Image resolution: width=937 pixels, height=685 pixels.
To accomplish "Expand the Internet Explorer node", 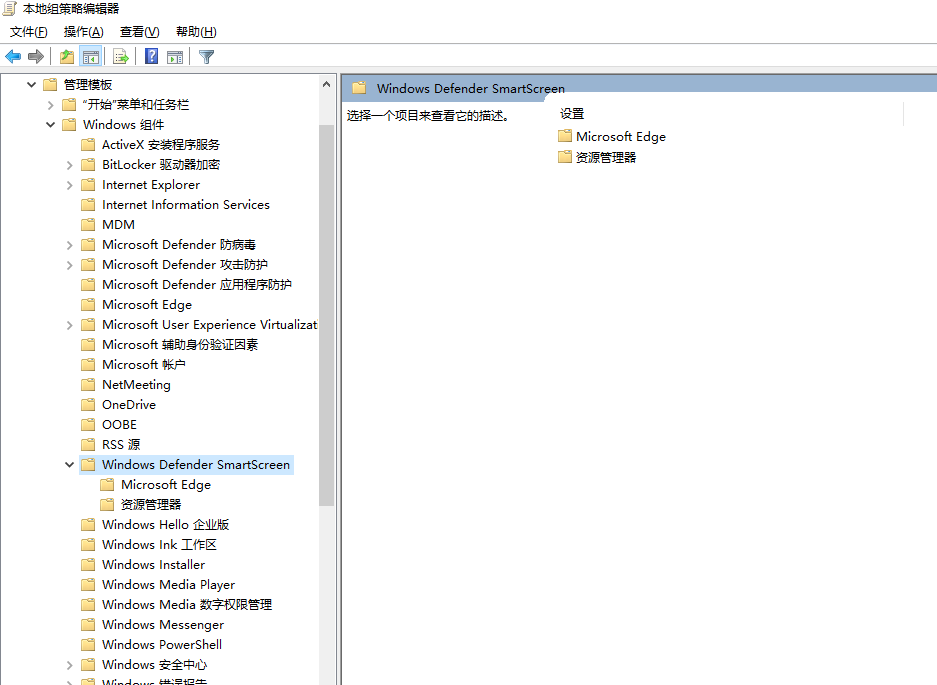I will (x=69, y=185).
